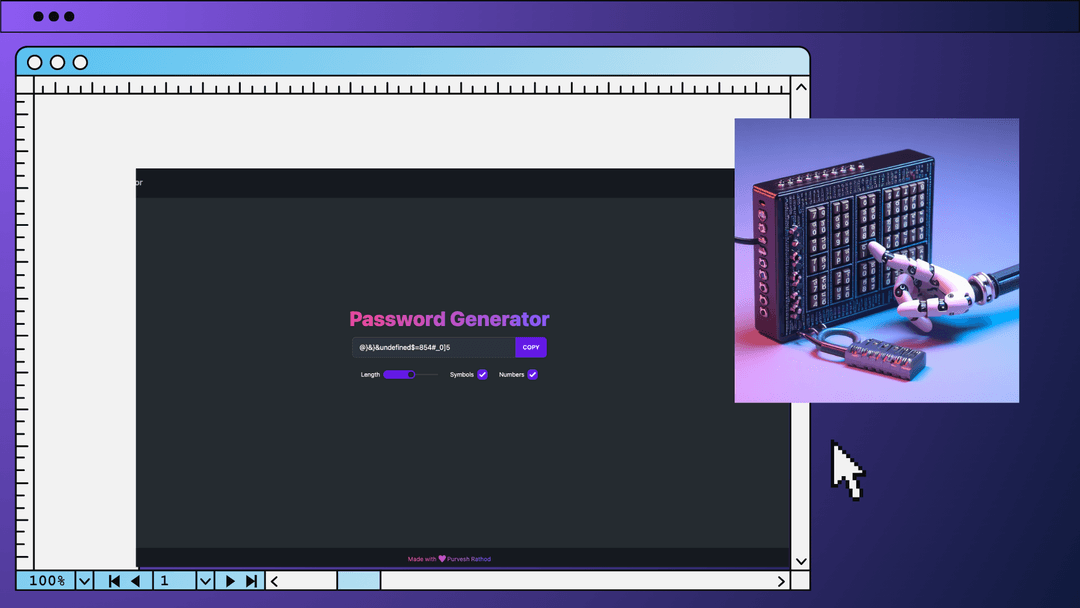Click the vertical scrollbar down arrow
This screenshot has width=1080, height=608.
[800, 561]
